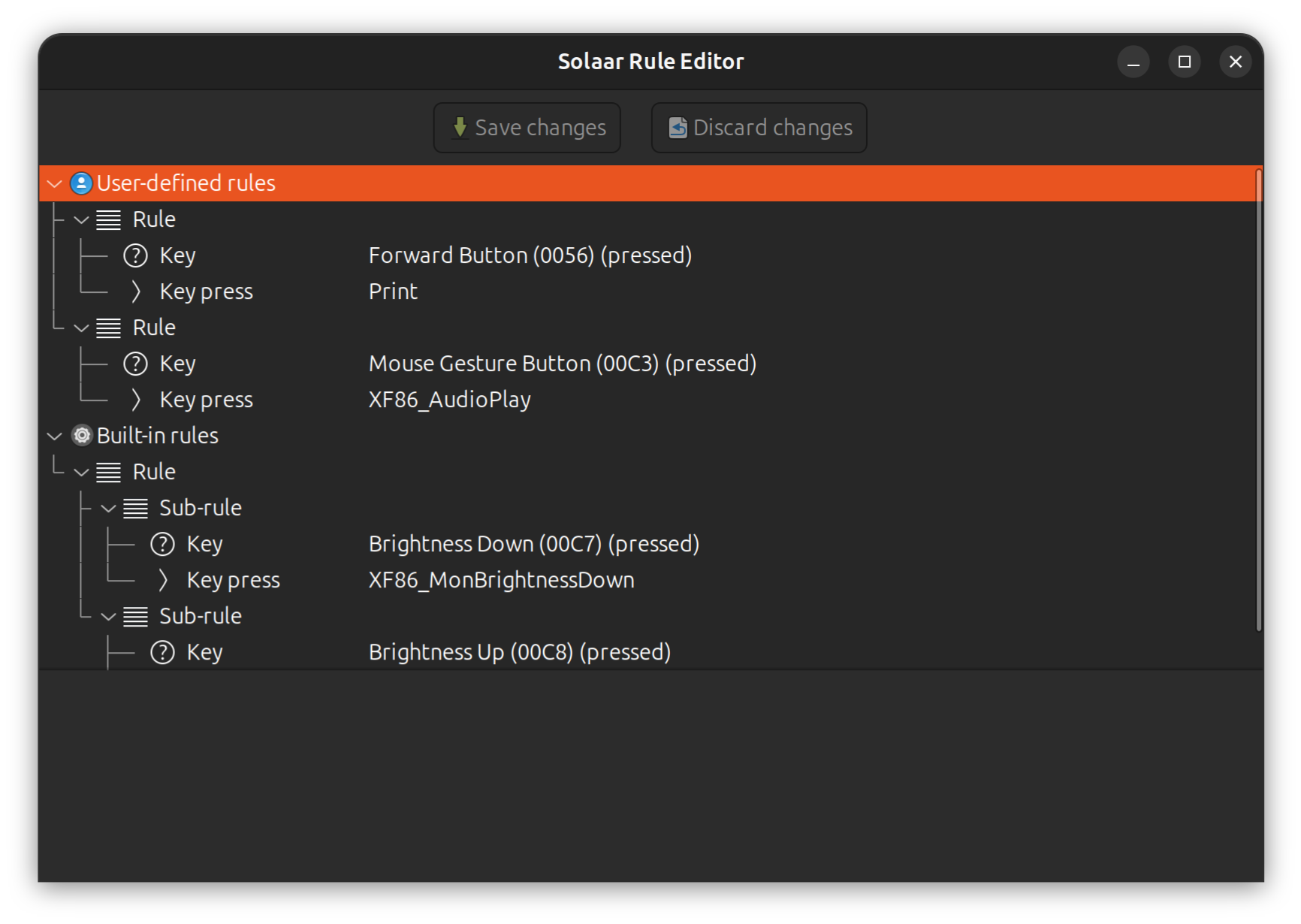The image size is (1301, 924).
Task: Collapse the Sub-rule containing Brightness Down
Action: (108, 509)
